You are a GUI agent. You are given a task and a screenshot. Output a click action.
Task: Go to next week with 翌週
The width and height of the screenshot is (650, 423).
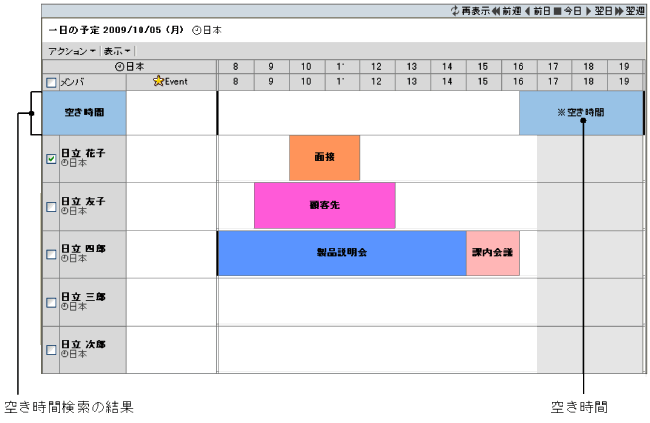[630, 11]
